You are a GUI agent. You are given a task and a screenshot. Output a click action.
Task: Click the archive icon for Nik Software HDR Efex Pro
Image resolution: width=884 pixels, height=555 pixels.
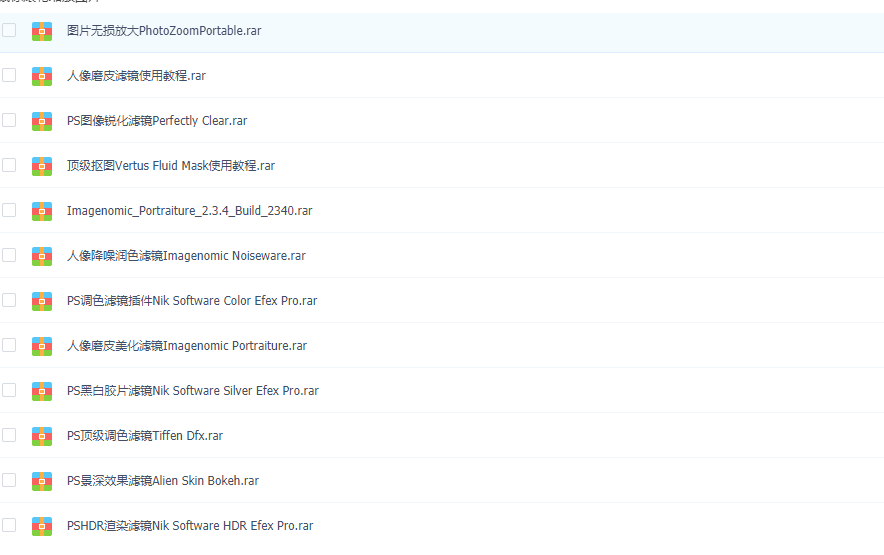coord(42,526)
